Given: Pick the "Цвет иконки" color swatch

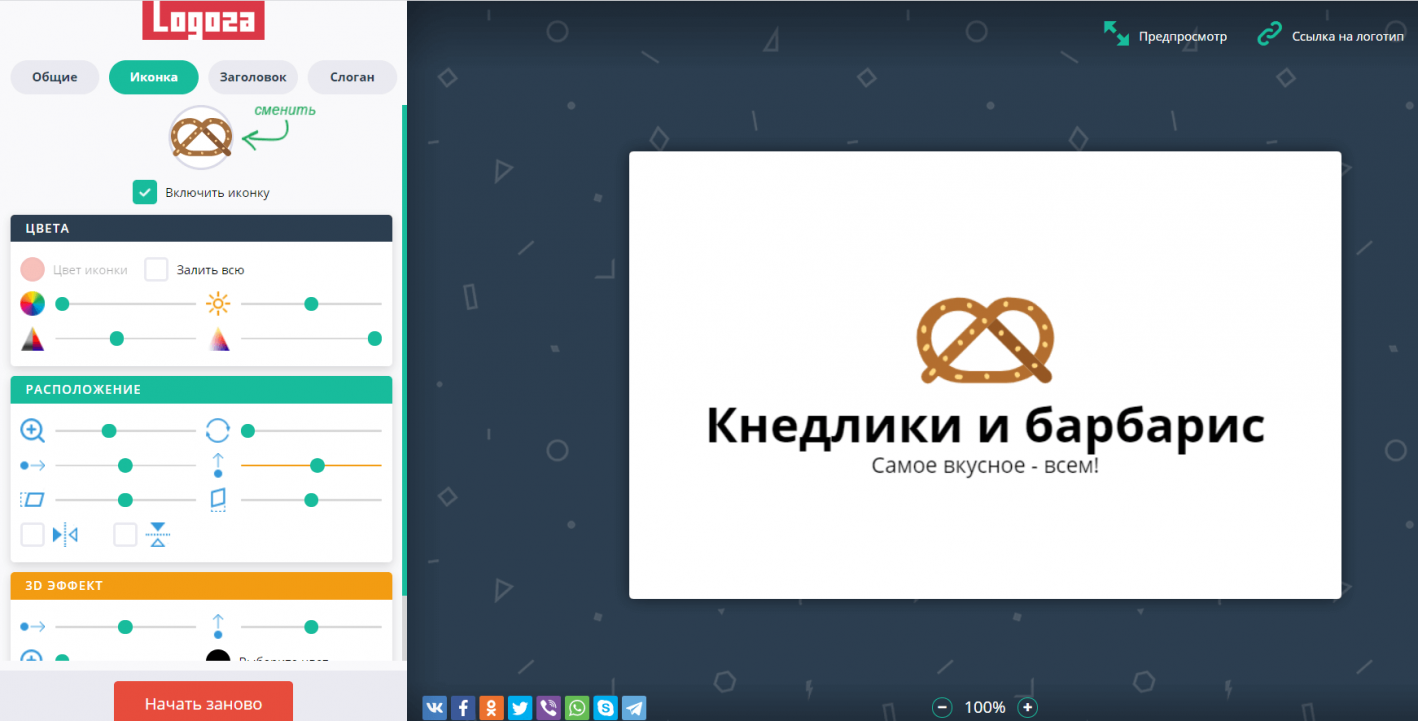Looking at the screenshot, I should tap(33, 269).
